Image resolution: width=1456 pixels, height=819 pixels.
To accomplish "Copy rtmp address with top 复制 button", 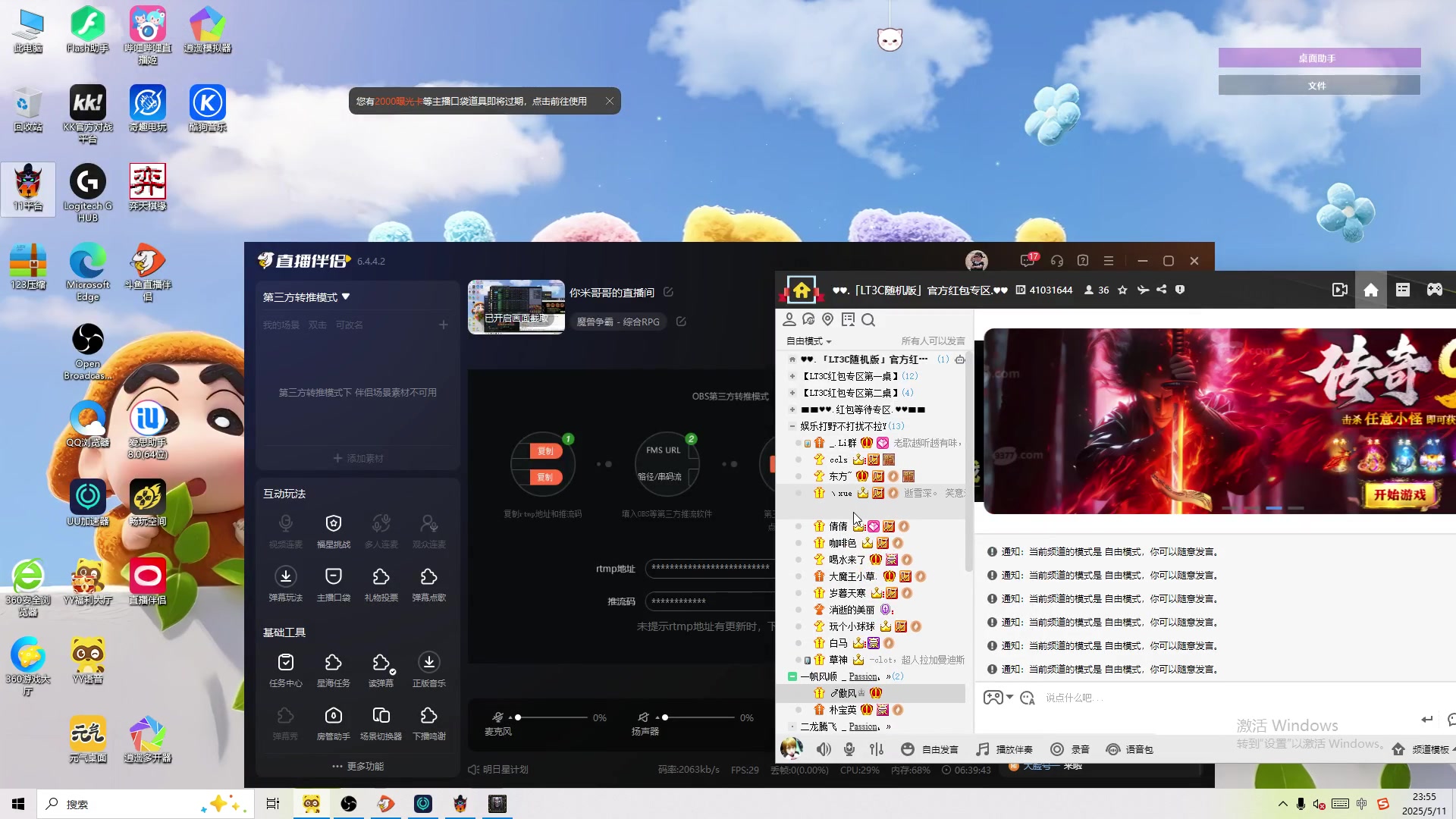I will (x=545, y=451).
